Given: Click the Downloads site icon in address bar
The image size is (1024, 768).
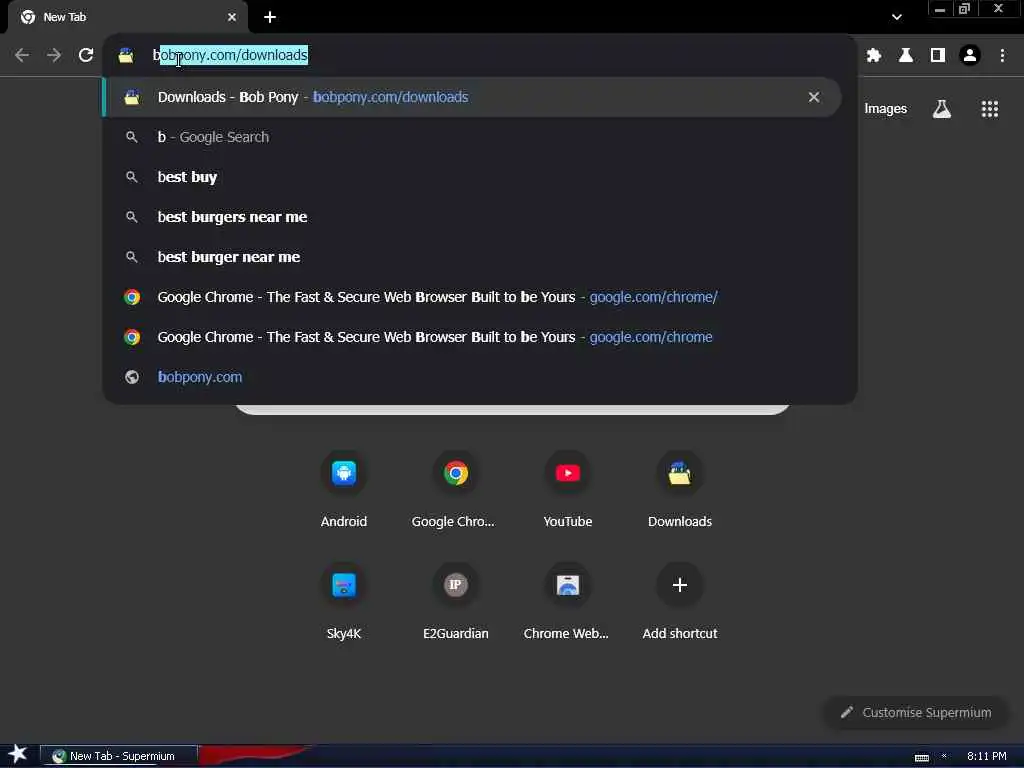Looking at the screenshot, I should [x=126, y=56].
